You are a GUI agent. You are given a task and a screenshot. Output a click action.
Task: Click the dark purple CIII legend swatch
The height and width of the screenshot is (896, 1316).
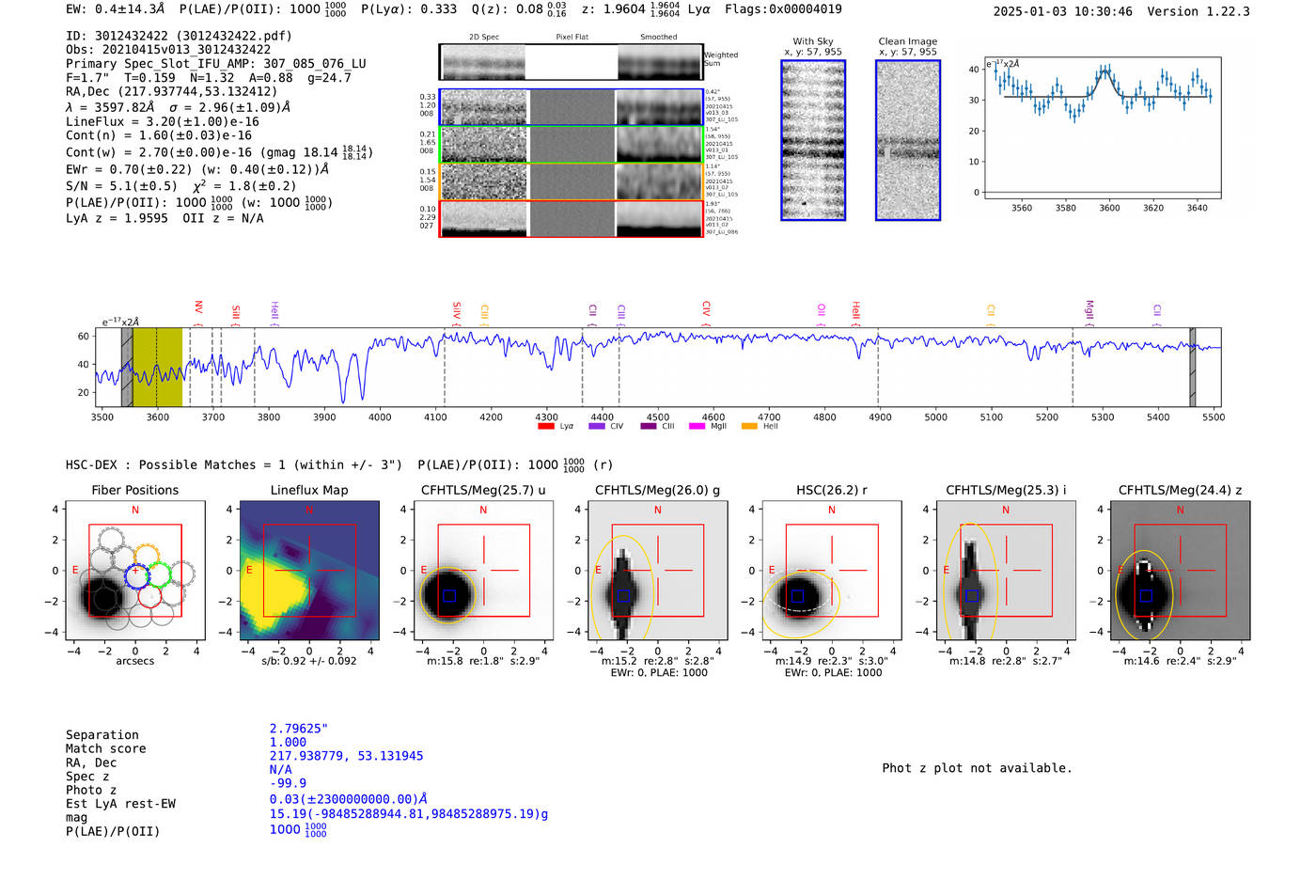[649, 426]
